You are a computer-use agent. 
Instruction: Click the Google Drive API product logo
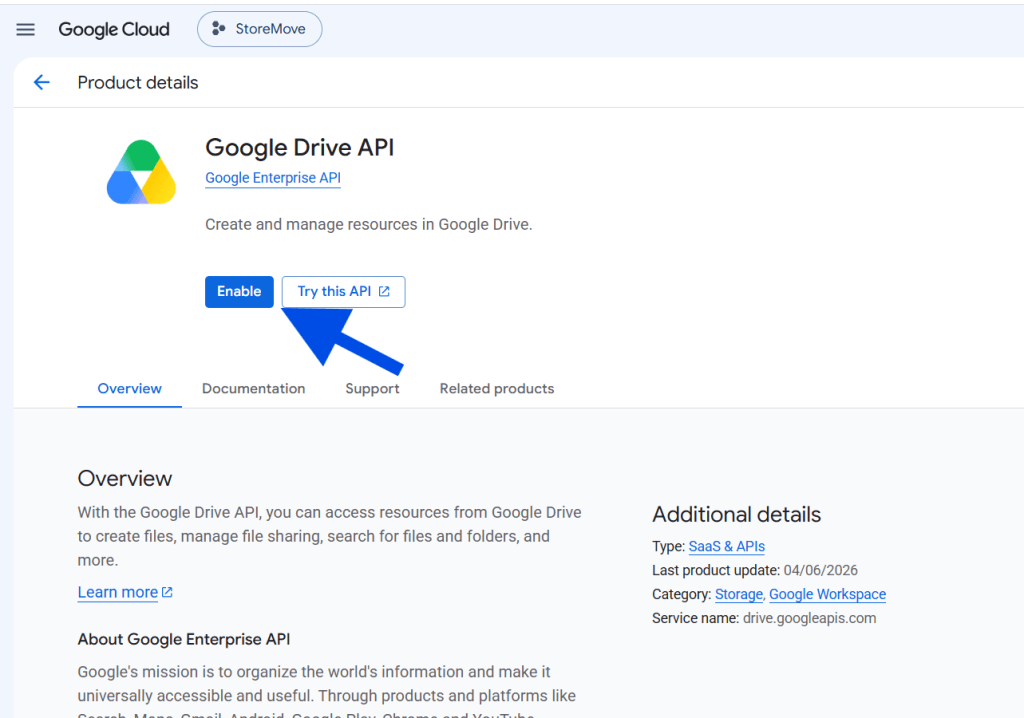click(x=141, y=172)
